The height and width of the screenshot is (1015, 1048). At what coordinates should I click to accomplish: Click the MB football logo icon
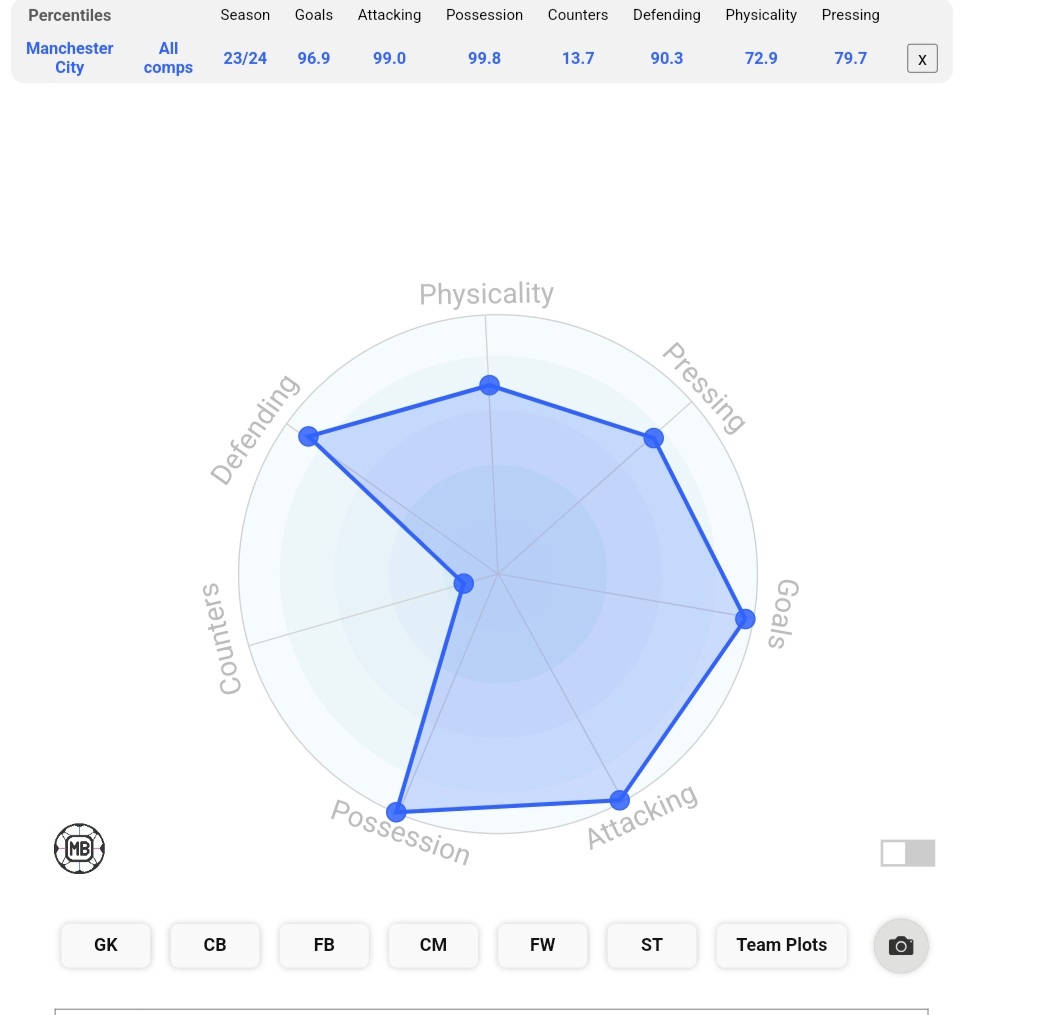tap(79, 849)
